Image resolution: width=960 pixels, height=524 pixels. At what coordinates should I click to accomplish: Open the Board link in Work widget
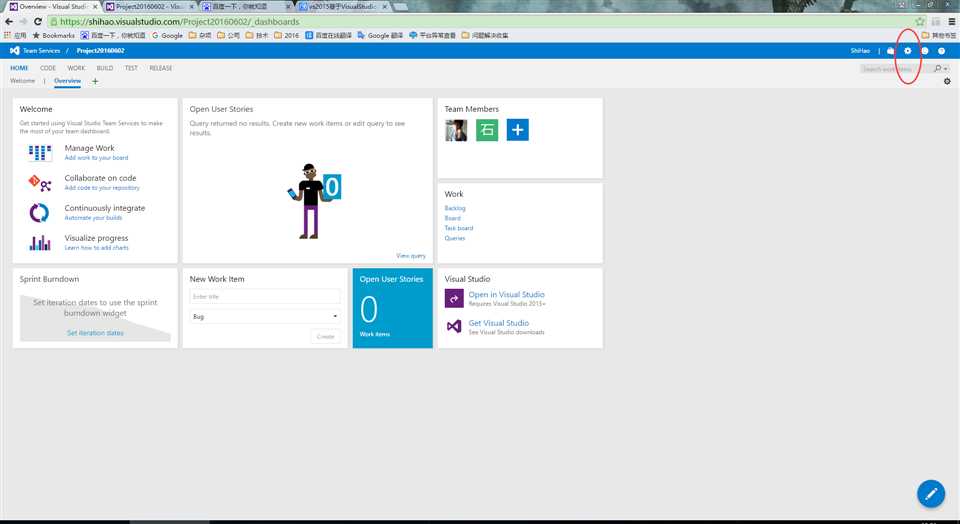click(x=452, y=218)
